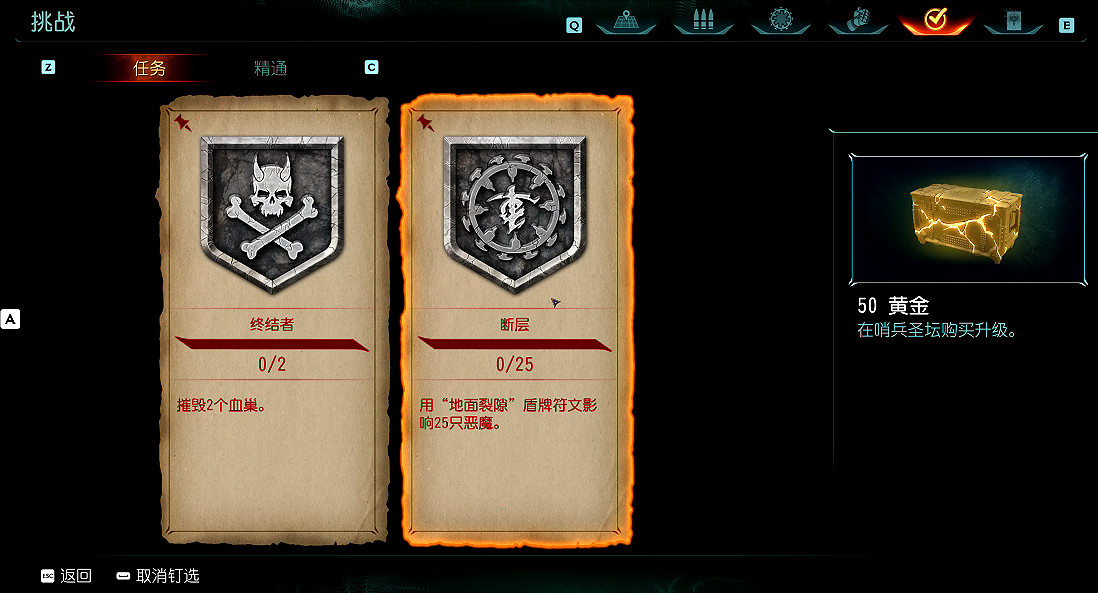This screenshot has height=593, width=1098.
Task: Click the 终结者 progress bar
Action: pos(272,344)
